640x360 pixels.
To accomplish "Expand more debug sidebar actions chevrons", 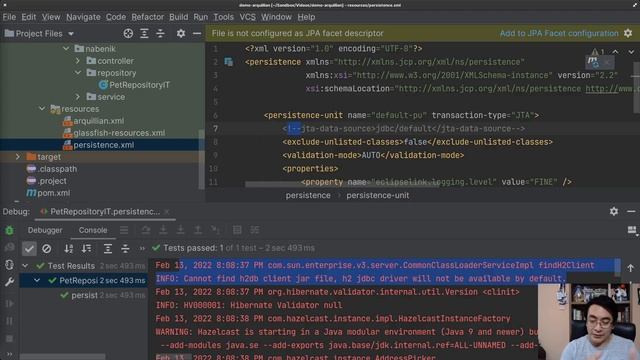I will (9, 354).
